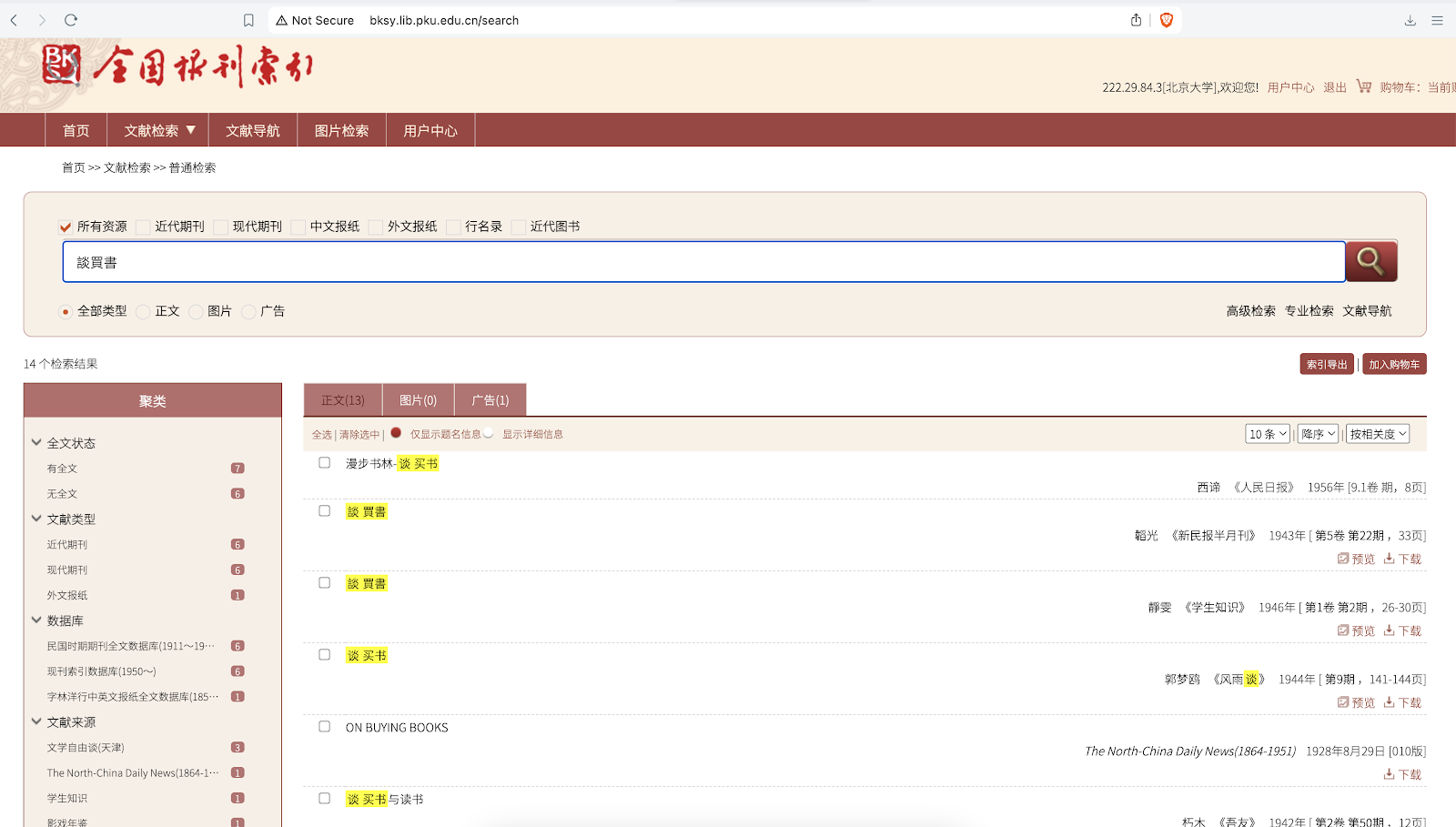Click the Brave shields icon
Viewport: 1456px width, 827px height.
point(1166,20)
